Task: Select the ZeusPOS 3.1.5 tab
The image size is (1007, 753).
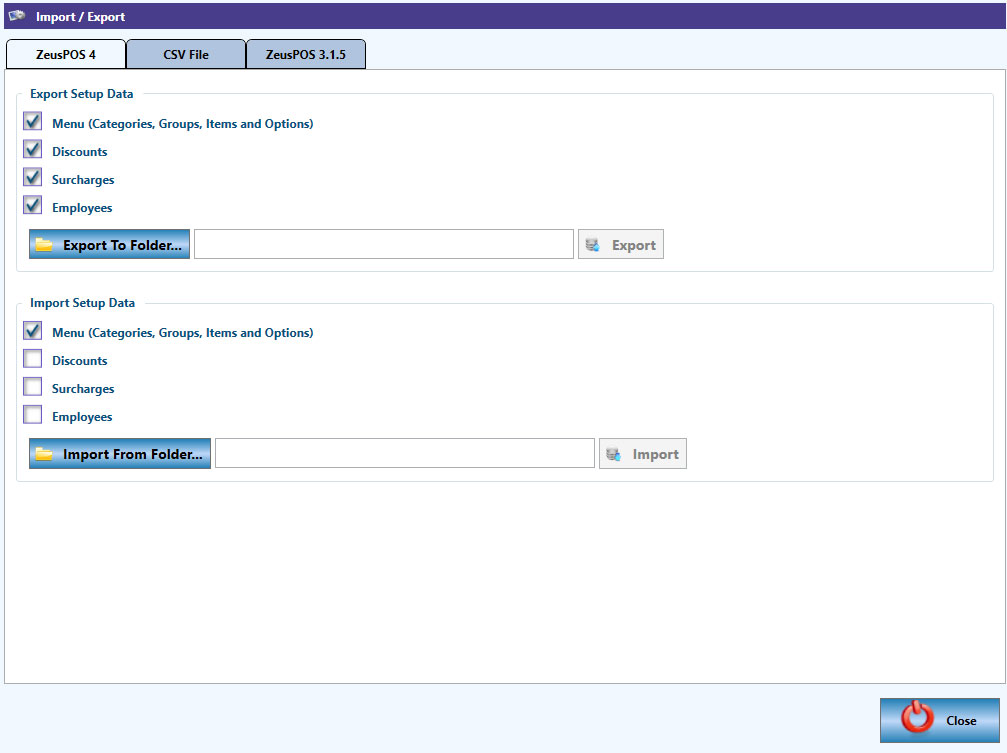Action: (306, 55)
